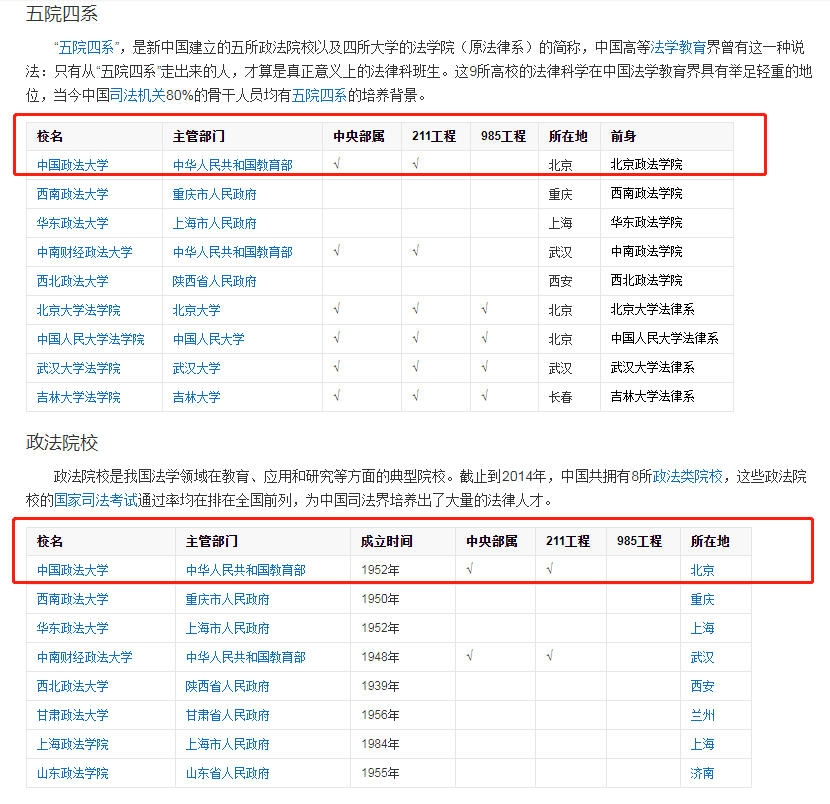Image resolution: width=830 pixels, height=804 pixels.
Task: Select the 中南政法学院 cell
Action: click(667, 252)
